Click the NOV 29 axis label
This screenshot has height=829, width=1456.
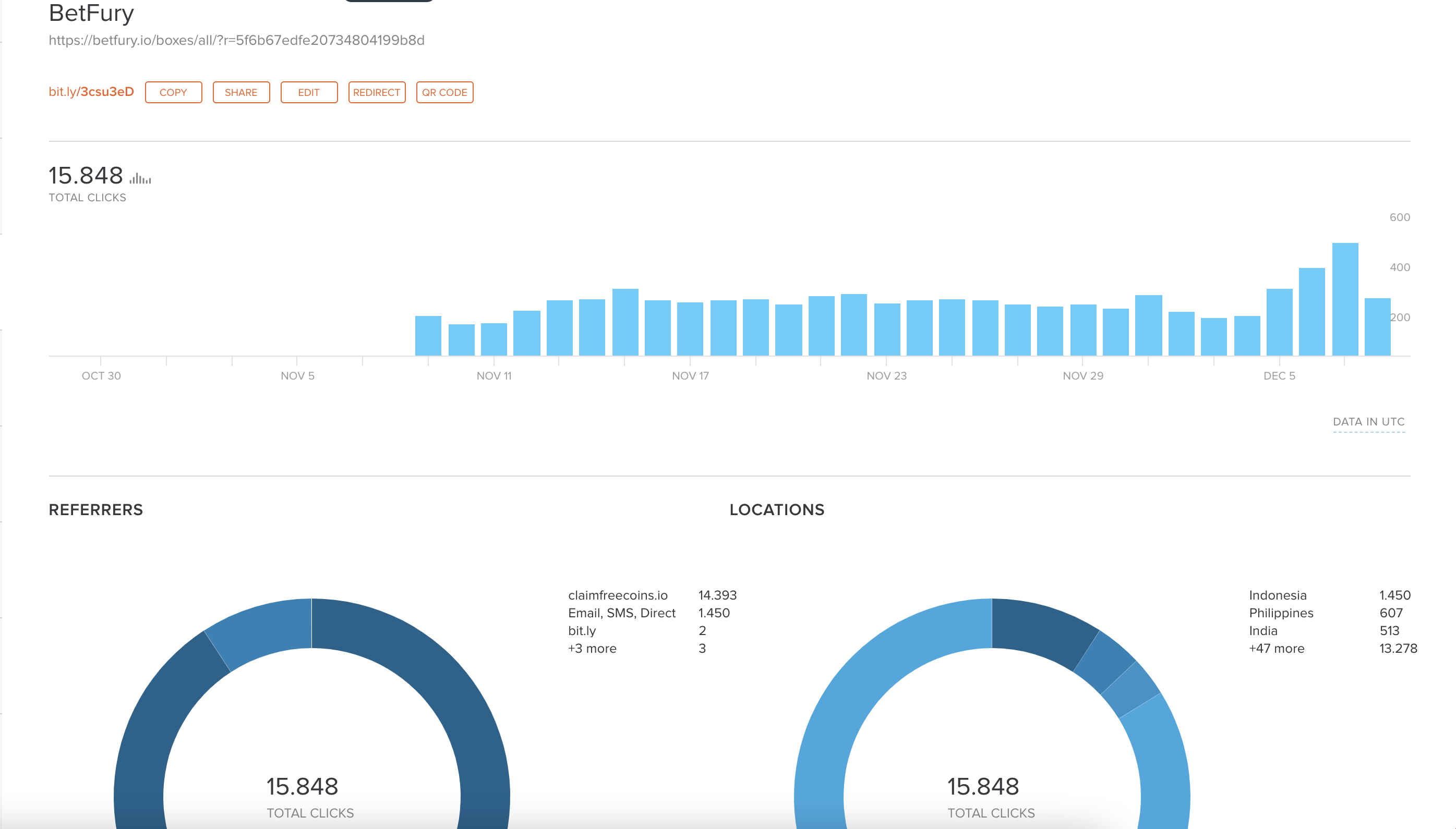[x=1082, y=376]
